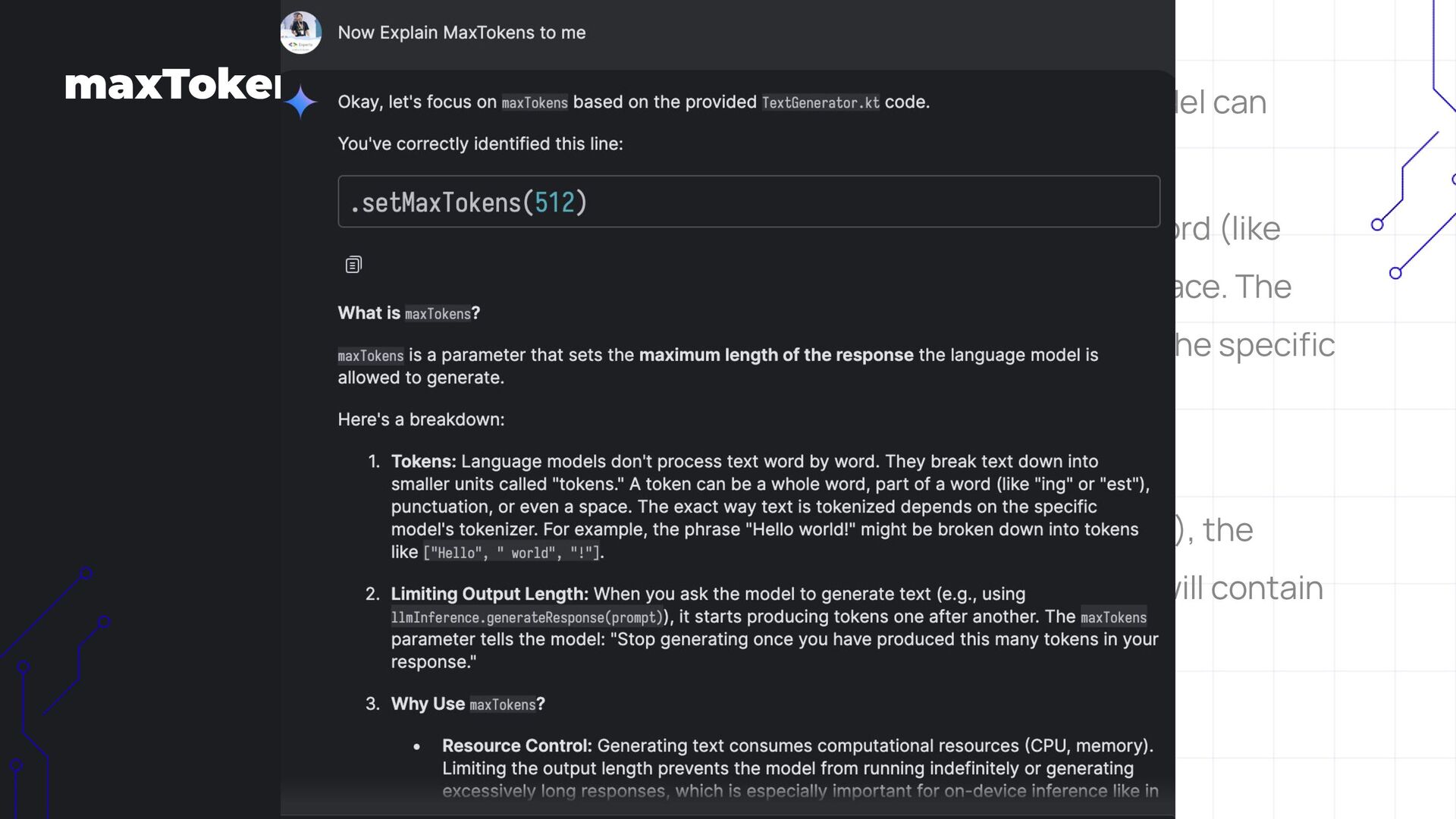Click the ["Hello", " world", "!"] code sample
Image resolution: width=1456 pixels, height=819 pixels.
(x=513, y=553)
